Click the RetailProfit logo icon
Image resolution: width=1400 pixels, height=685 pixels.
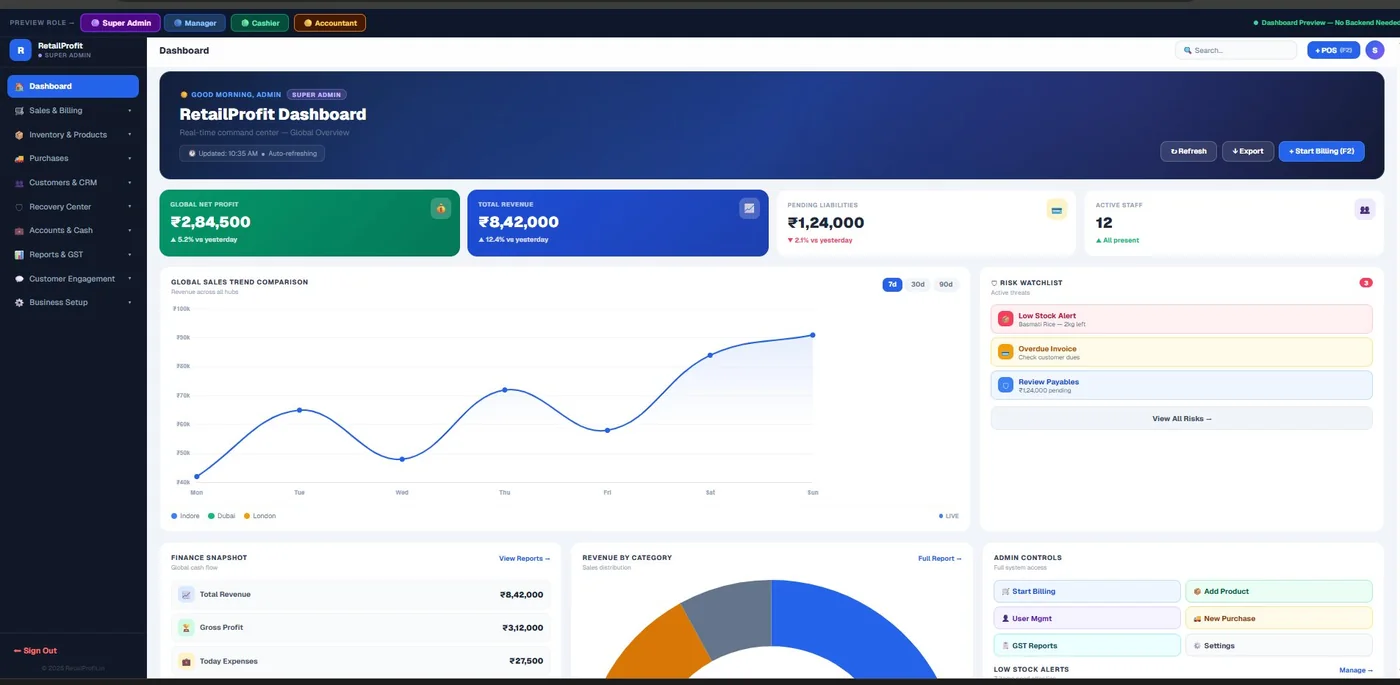click(20, 50)
